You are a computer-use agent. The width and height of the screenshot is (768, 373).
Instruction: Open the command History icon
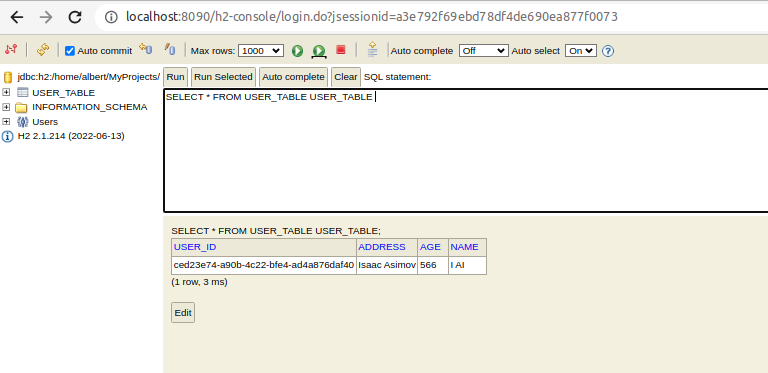coord(373,49)
